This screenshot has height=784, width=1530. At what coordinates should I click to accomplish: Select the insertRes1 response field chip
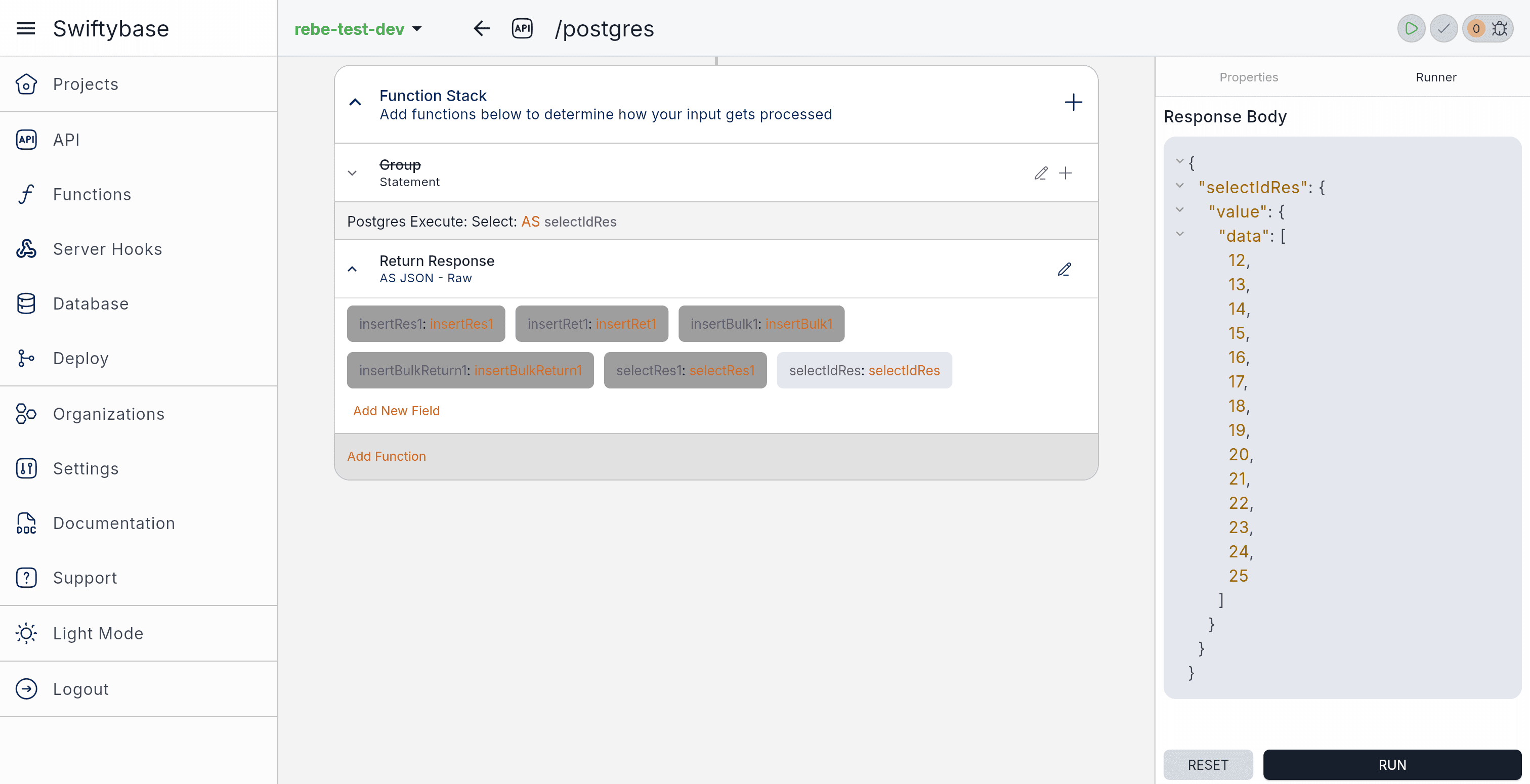pos(426,324)
